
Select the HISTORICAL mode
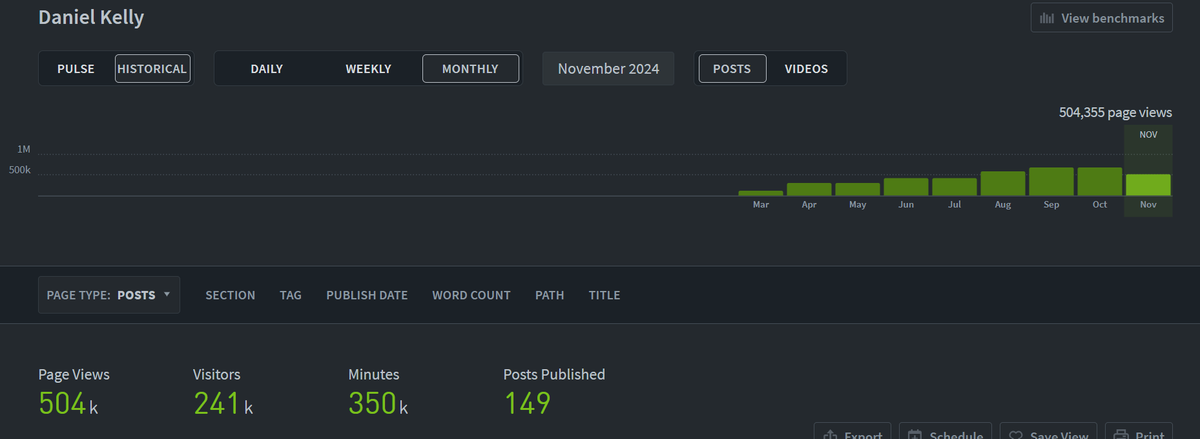tap(152, 69)
